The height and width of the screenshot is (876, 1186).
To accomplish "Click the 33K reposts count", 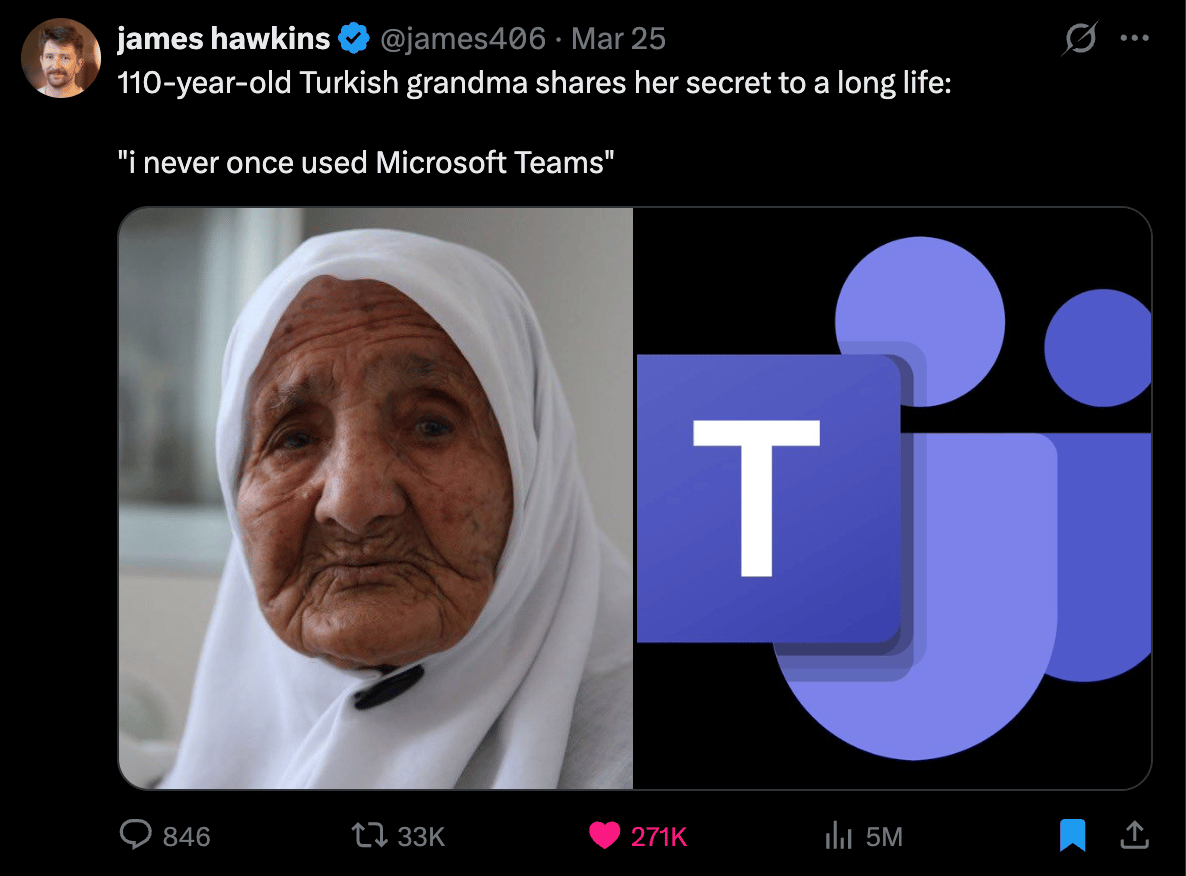I will [421, 837].
